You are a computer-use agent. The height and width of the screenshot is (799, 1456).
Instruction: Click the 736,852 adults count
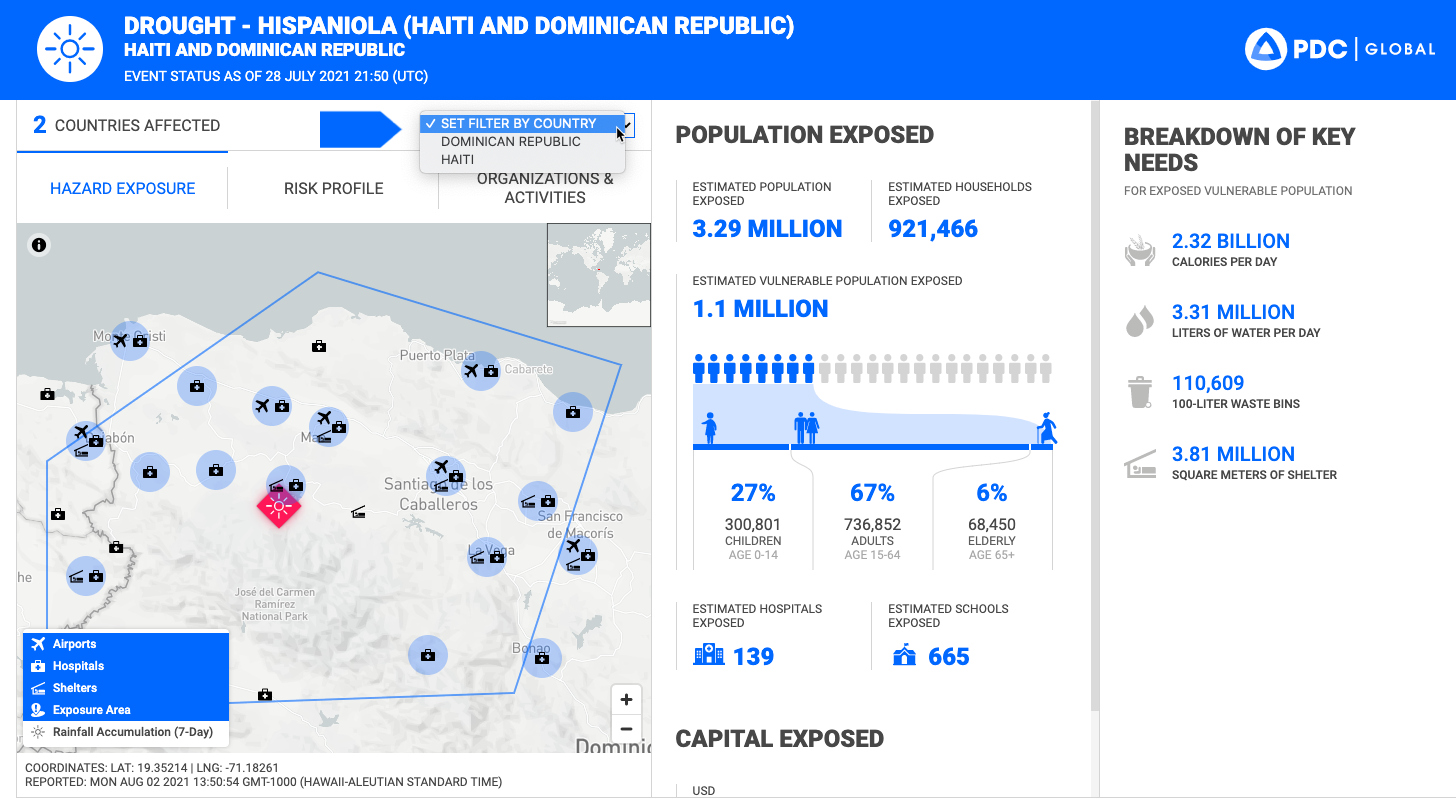872,524
